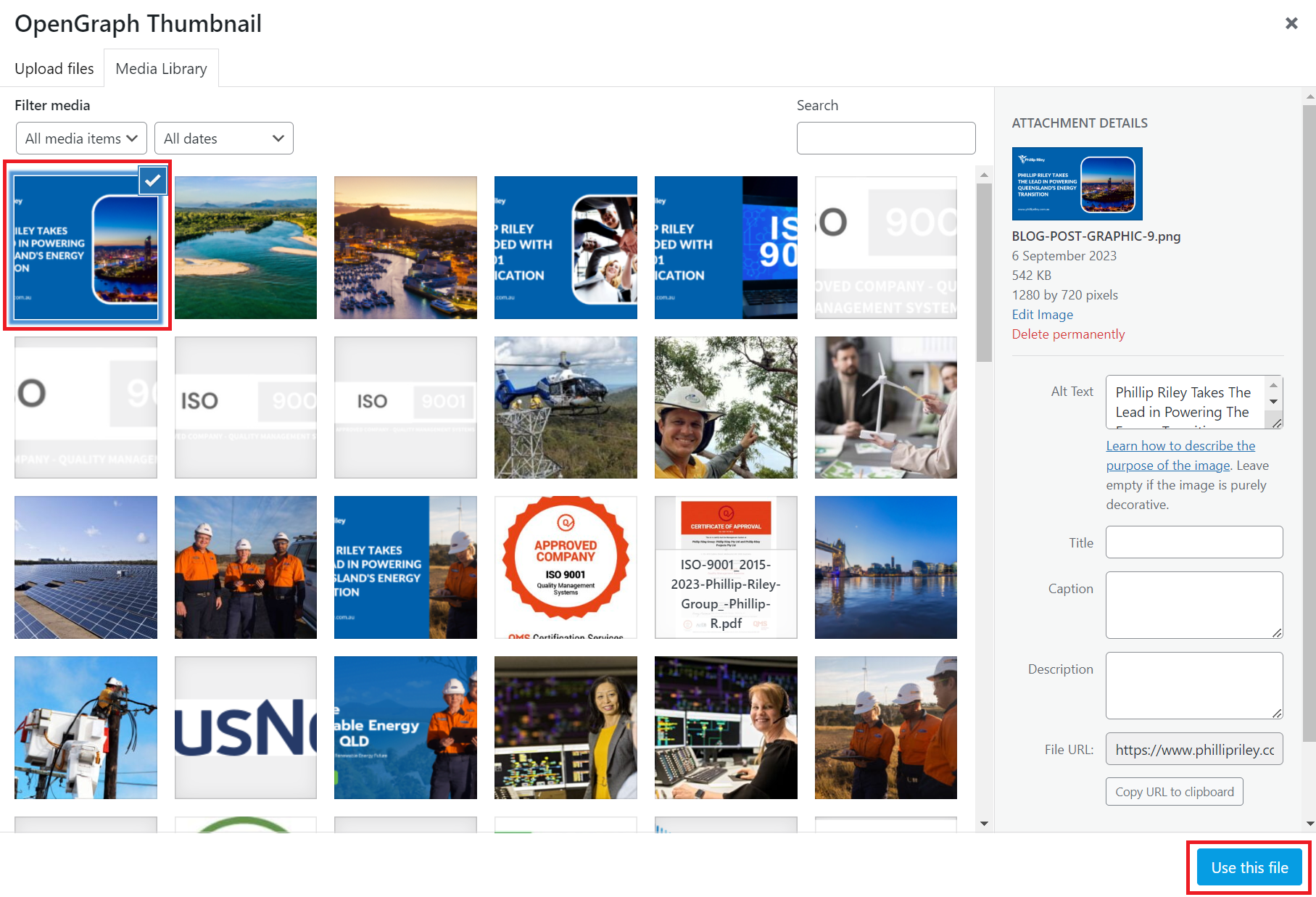Click the media grid scrollbar down arrow
Screen dimensions: 1316x897
point(984,823)
